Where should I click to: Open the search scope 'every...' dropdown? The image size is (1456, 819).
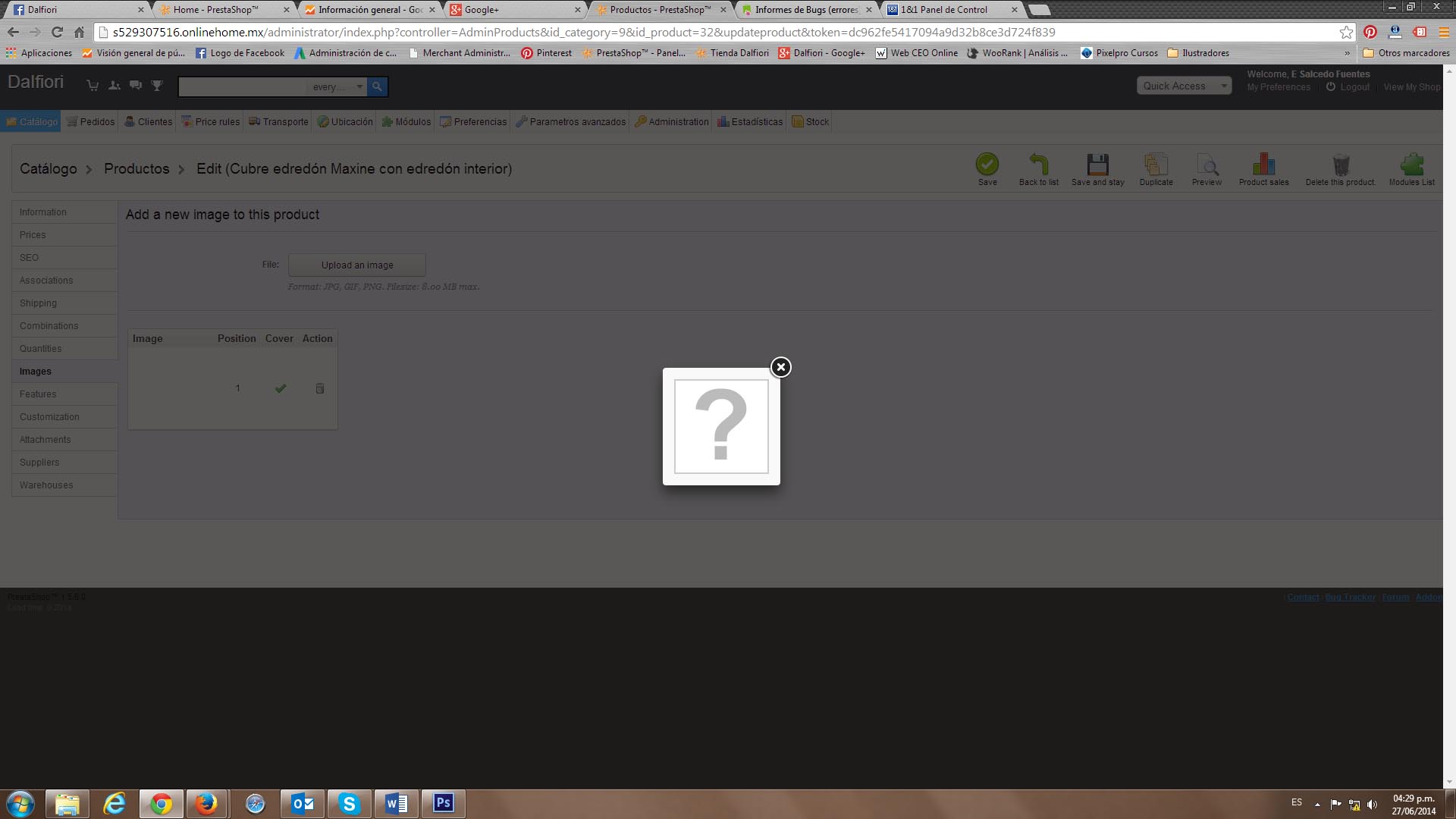(337, 86)
